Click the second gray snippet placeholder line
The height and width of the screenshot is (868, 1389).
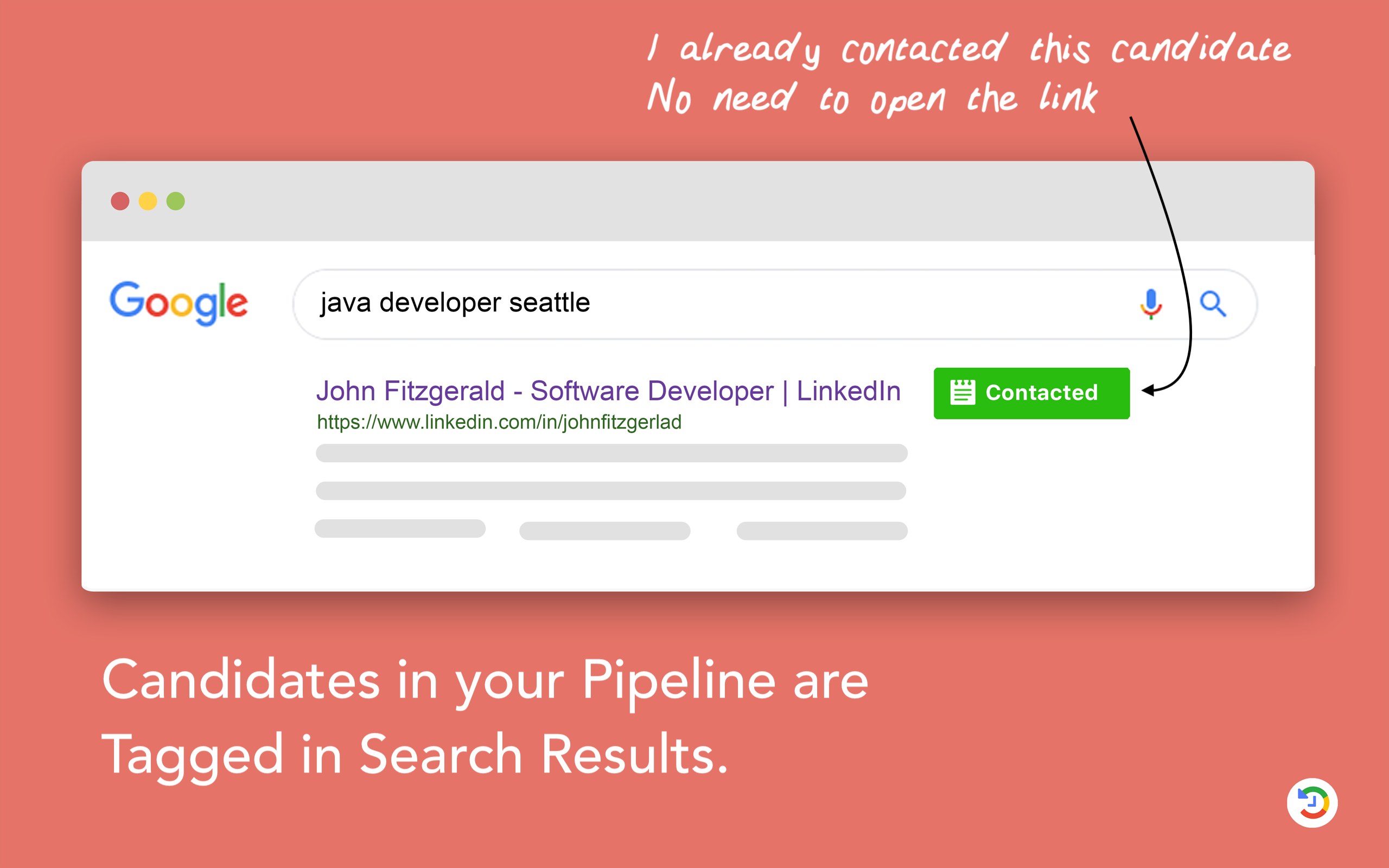coord(611,491)
